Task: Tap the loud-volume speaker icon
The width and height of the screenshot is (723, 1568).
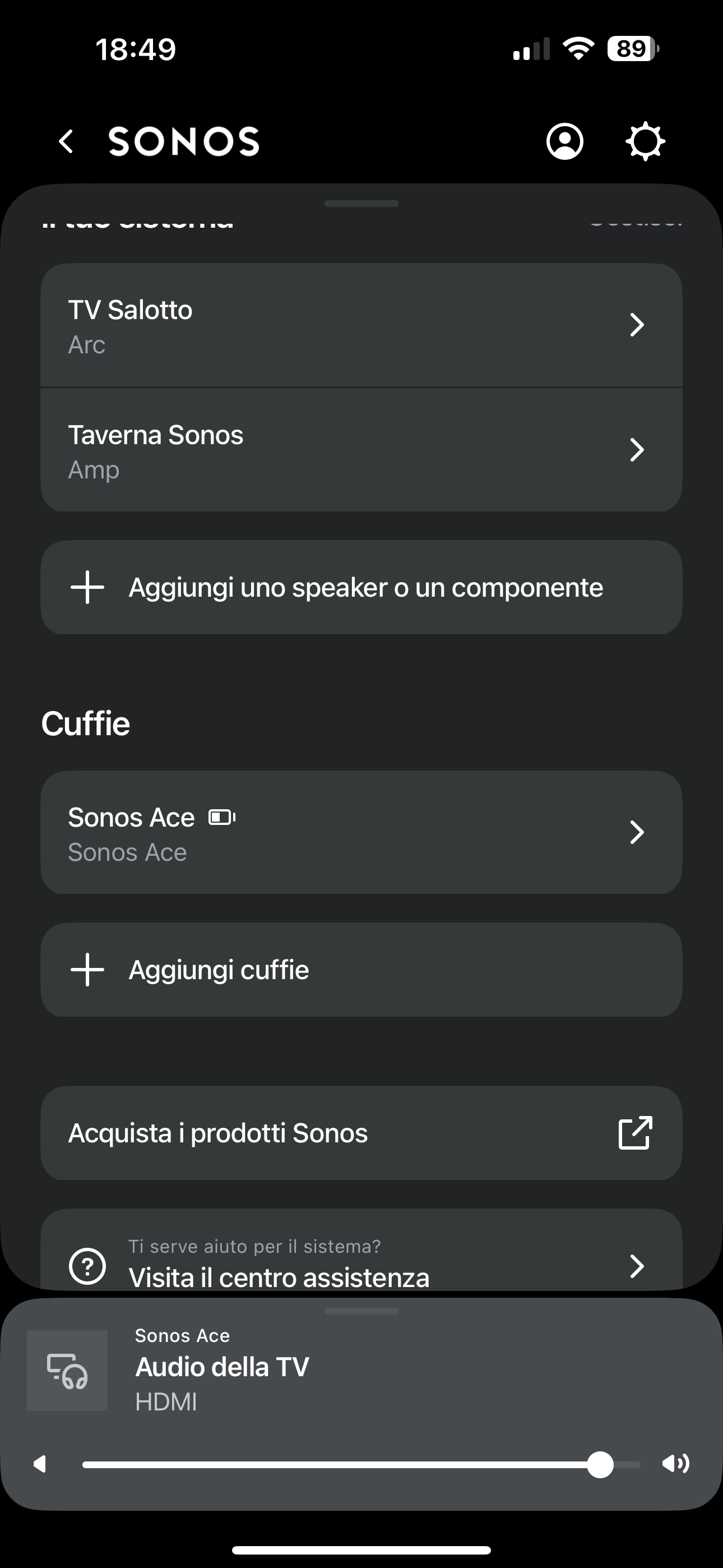Action: coord(675,1463)
